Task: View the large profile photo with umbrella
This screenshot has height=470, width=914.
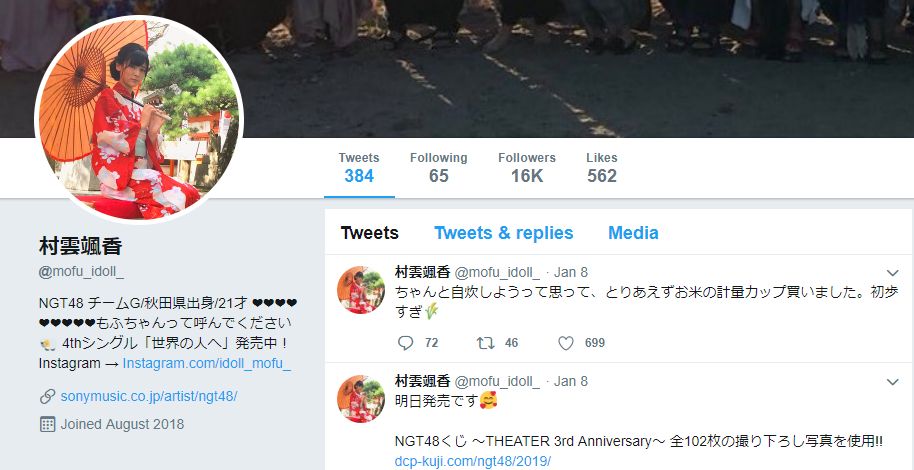Action: click(139, 120)
